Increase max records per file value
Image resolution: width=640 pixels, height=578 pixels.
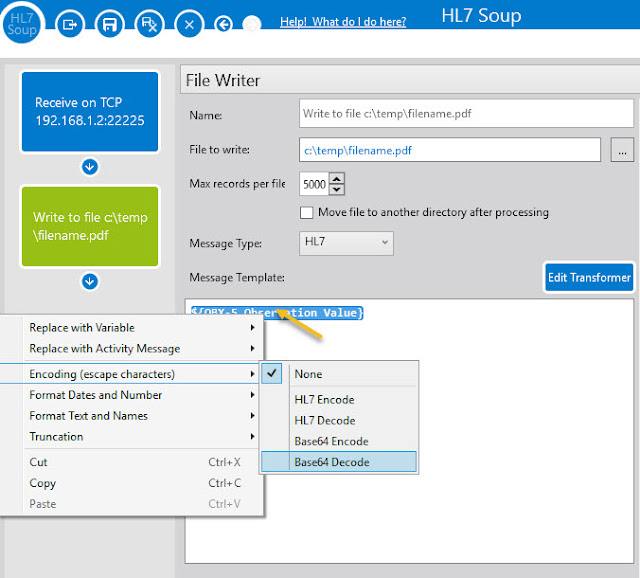pyautogui.click(x=337, y=180)
